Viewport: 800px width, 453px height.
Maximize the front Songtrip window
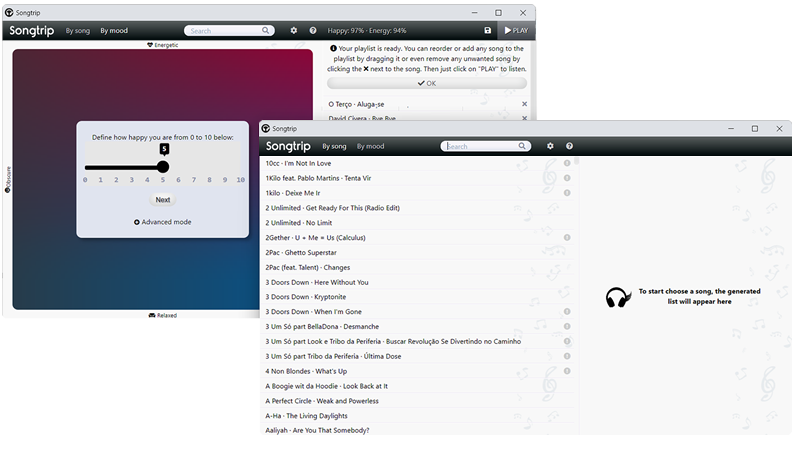click(x=755, y=129)
